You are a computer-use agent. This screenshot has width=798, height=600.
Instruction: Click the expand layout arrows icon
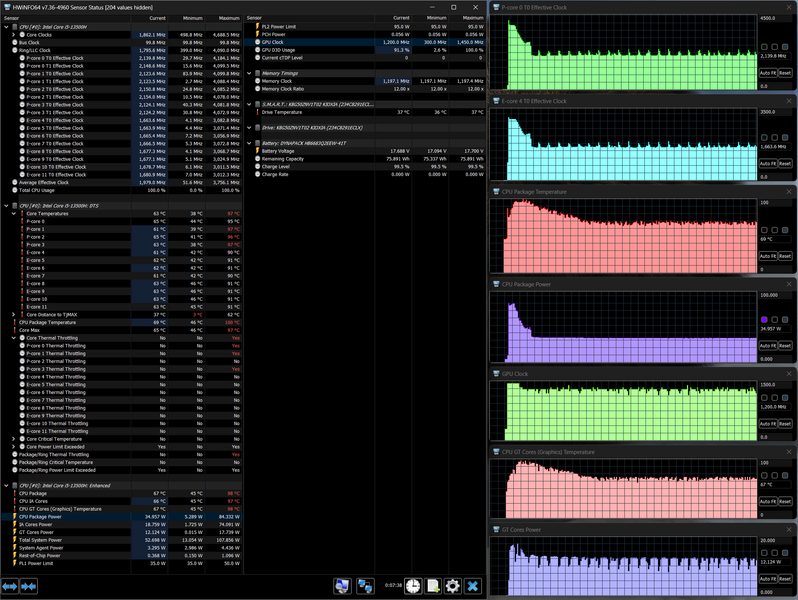coord(10,586)
